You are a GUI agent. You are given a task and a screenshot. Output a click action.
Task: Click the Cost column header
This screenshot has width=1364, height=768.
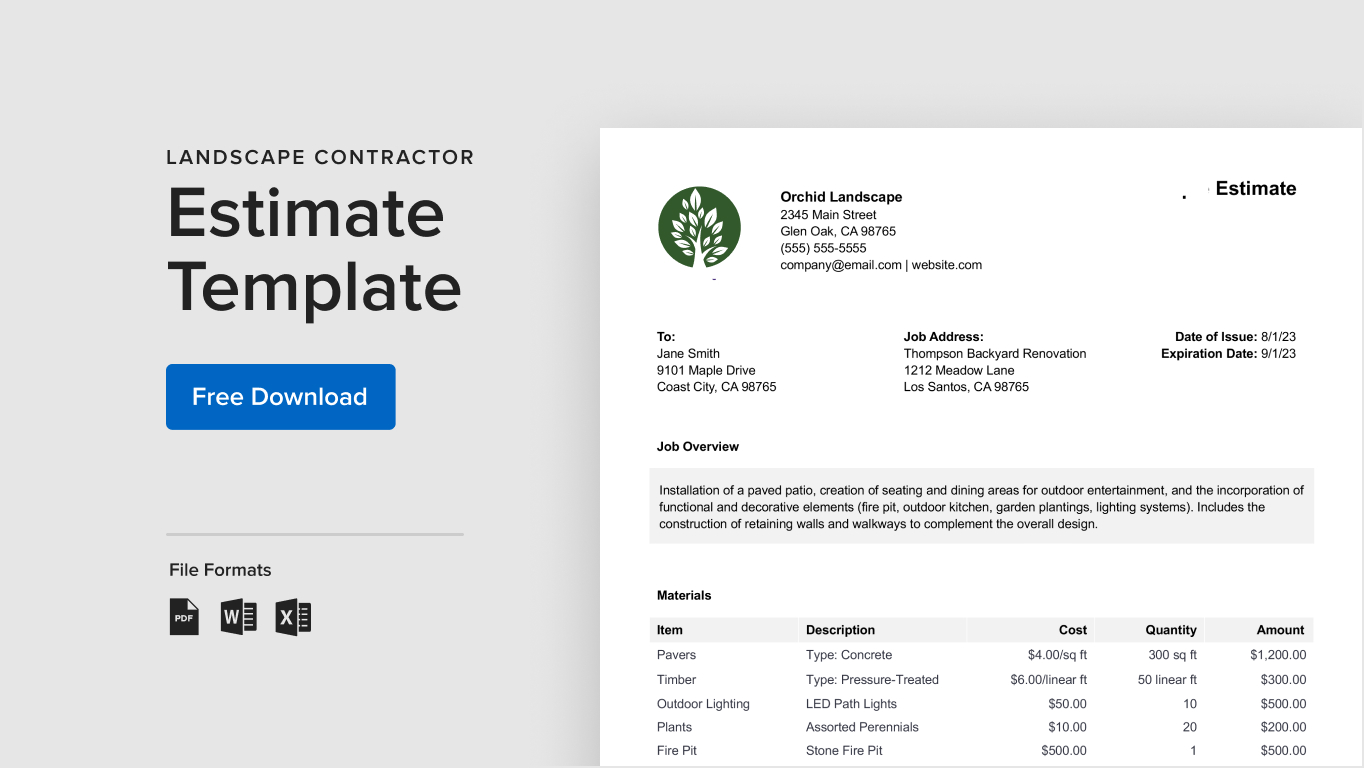pos(1073,630)
